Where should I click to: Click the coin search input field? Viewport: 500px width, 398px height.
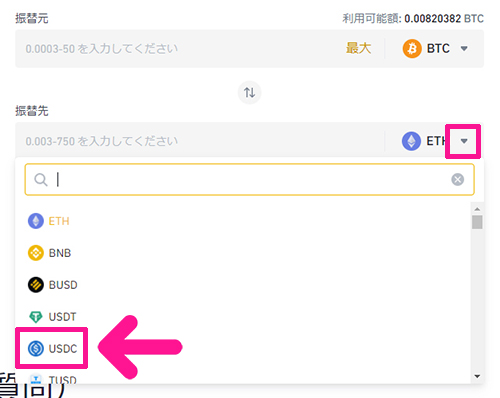tap(253, 179)
